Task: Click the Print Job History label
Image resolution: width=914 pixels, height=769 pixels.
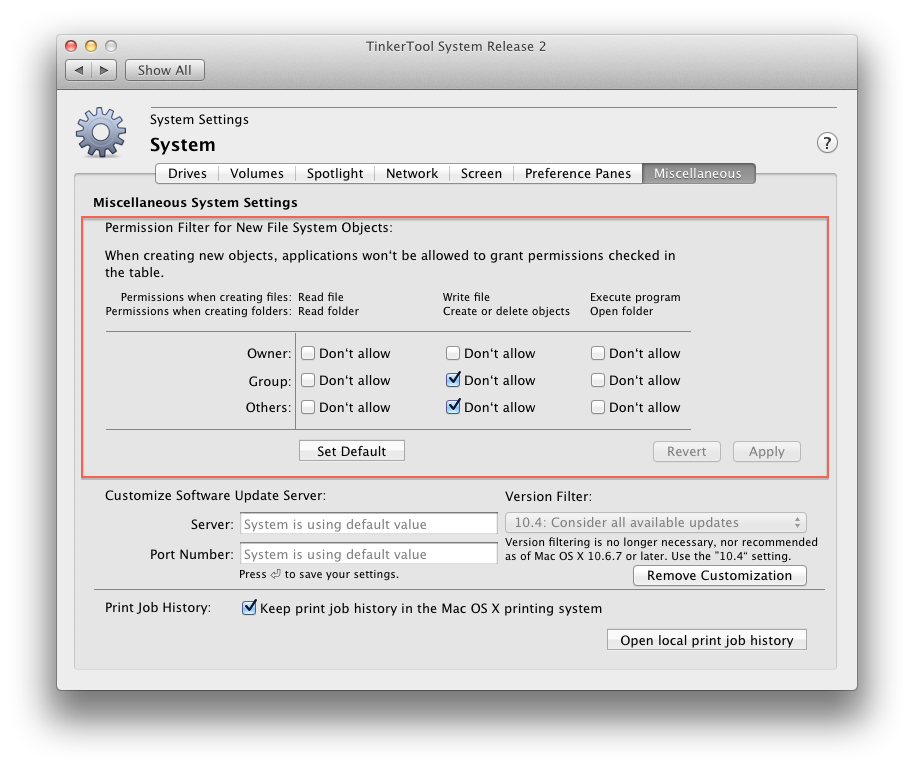Action: point(158,608)
